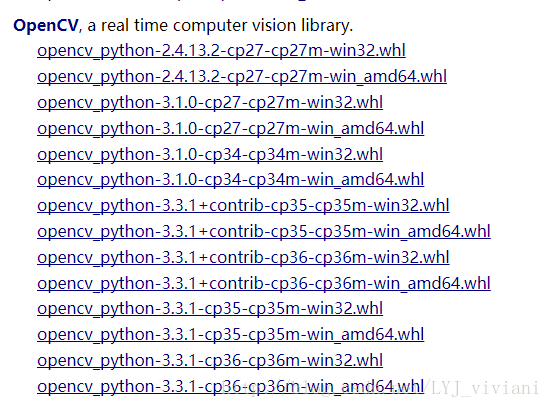552x408 pixels.
Task: Select 3.3.1+contrib cp36 win32 wheel link
Action: 243,258
